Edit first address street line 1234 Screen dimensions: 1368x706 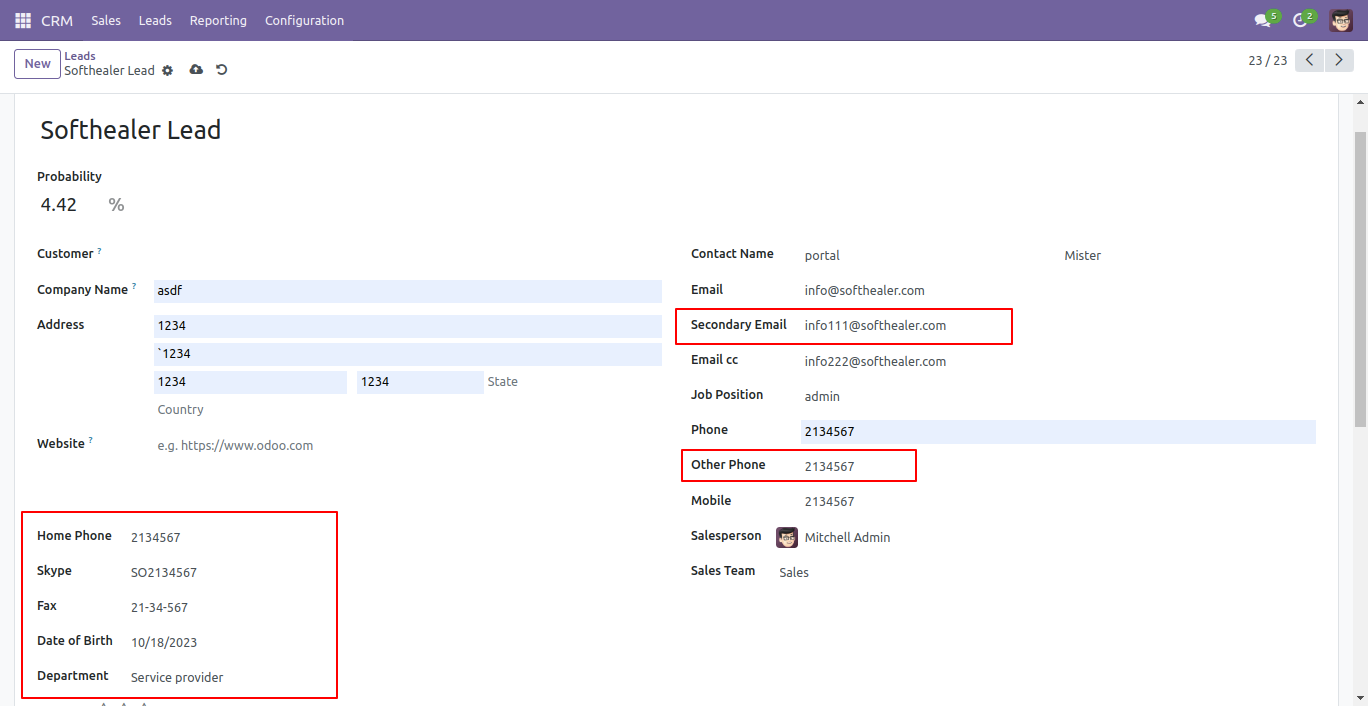coord(408,326)
